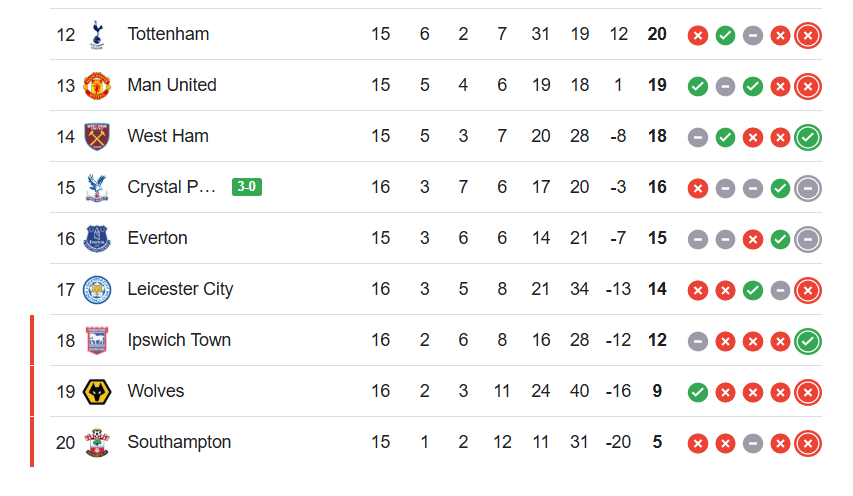Click Everton's latest ringed draw icon
This screenshot has height=496, width=853.
coord(808,239)
